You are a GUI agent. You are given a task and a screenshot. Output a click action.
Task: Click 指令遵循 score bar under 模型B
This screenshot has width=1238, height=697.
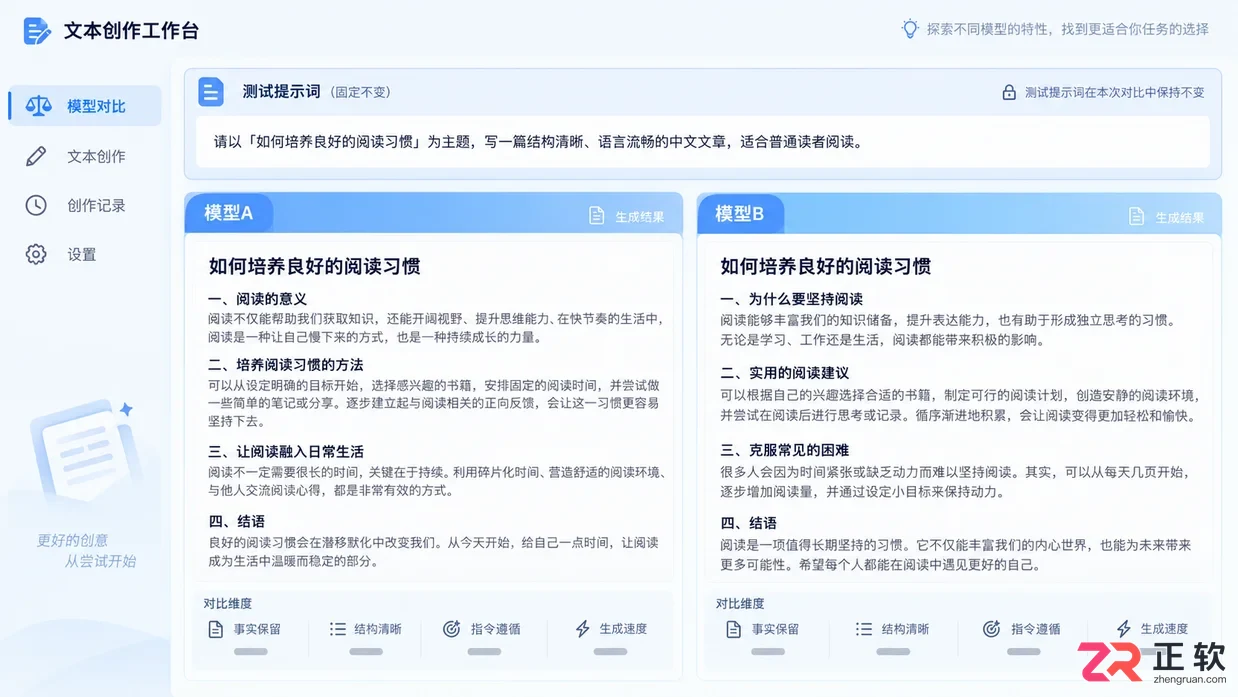1024,651
